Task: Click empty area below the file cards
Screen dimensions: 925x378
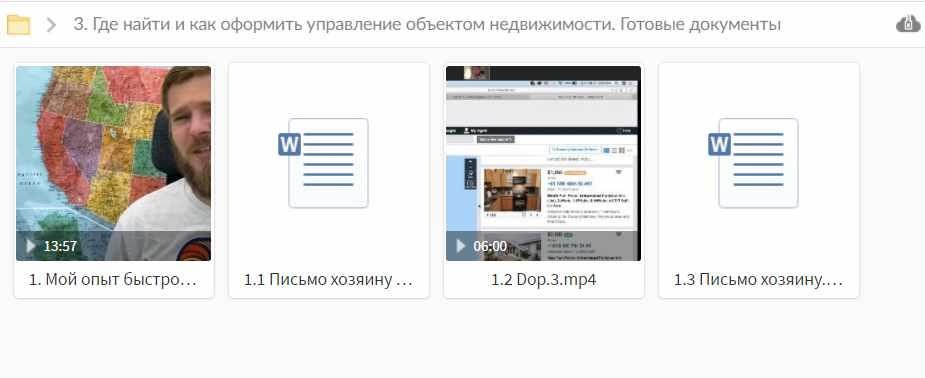Action: [462, 339]
